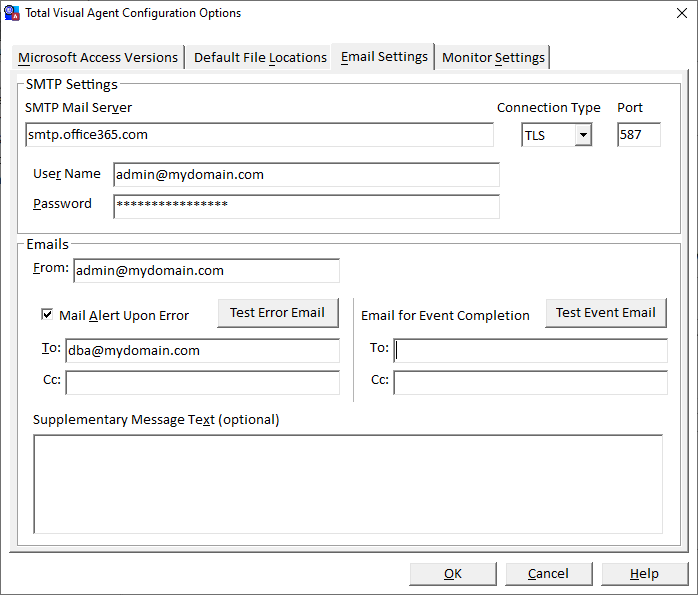Select the Email Settings tab
The width and height of the screenshot is (698, 595).
click(x=384, y=57)
